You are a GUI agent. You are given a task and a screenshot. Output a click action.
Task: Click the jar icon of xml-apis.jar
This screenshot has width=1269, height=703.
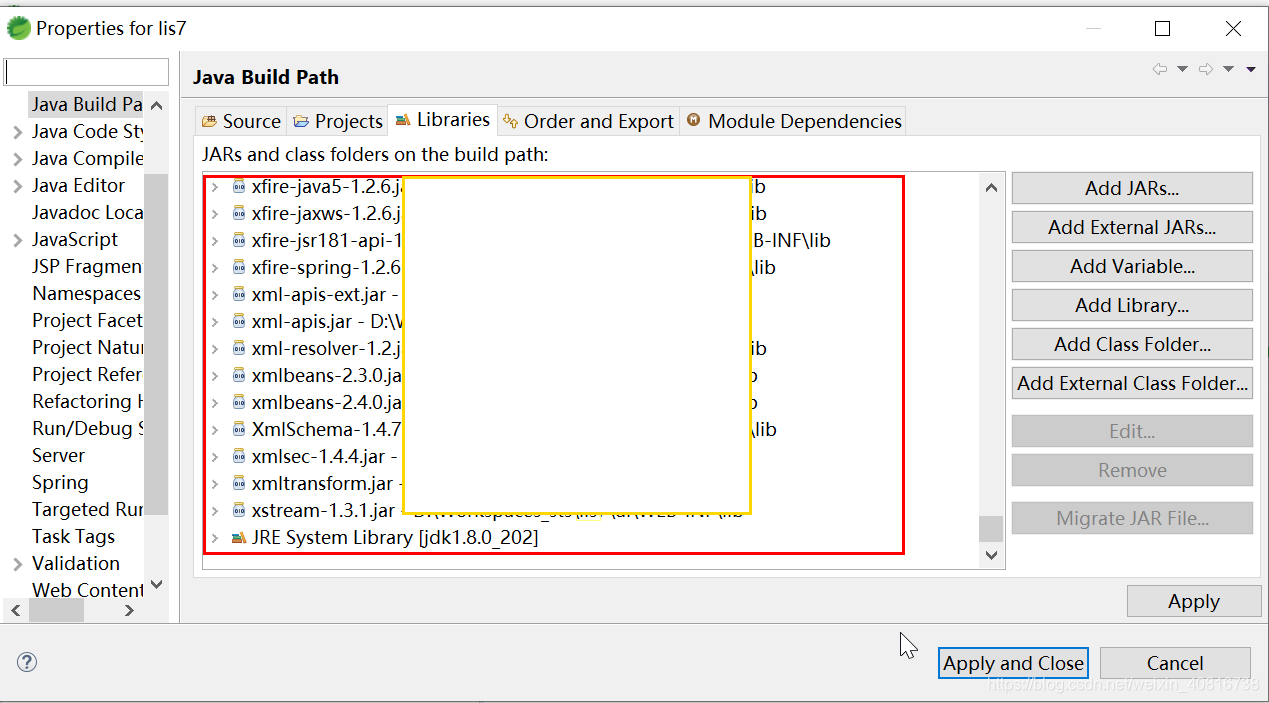click(x=239, y=321)
